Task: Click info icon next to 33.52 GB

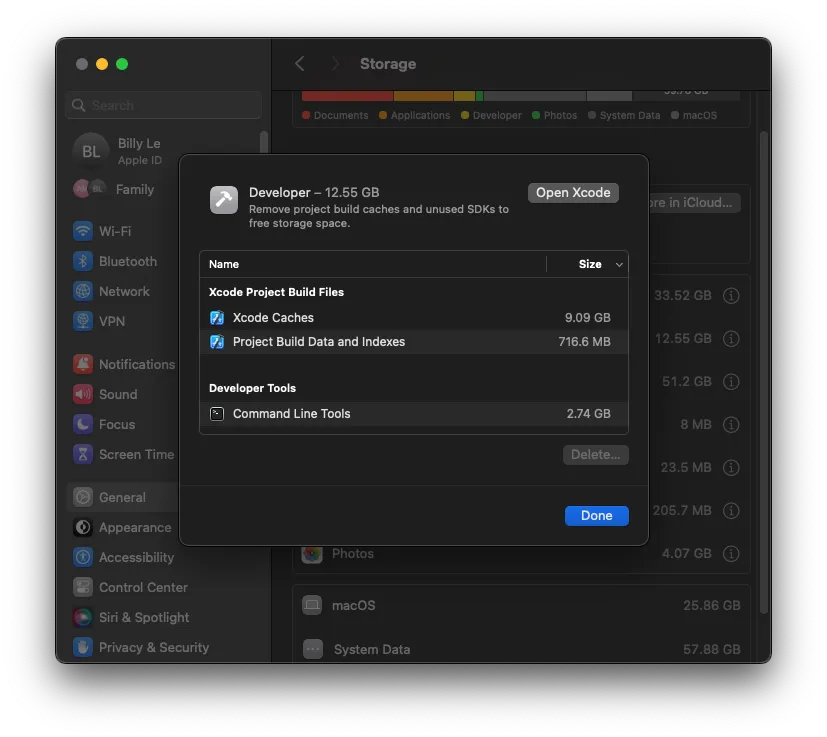Action: click(731, 295)
